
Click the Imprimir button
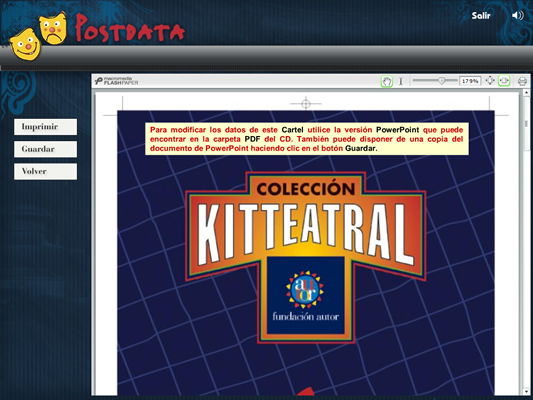(x=46, y=127)
